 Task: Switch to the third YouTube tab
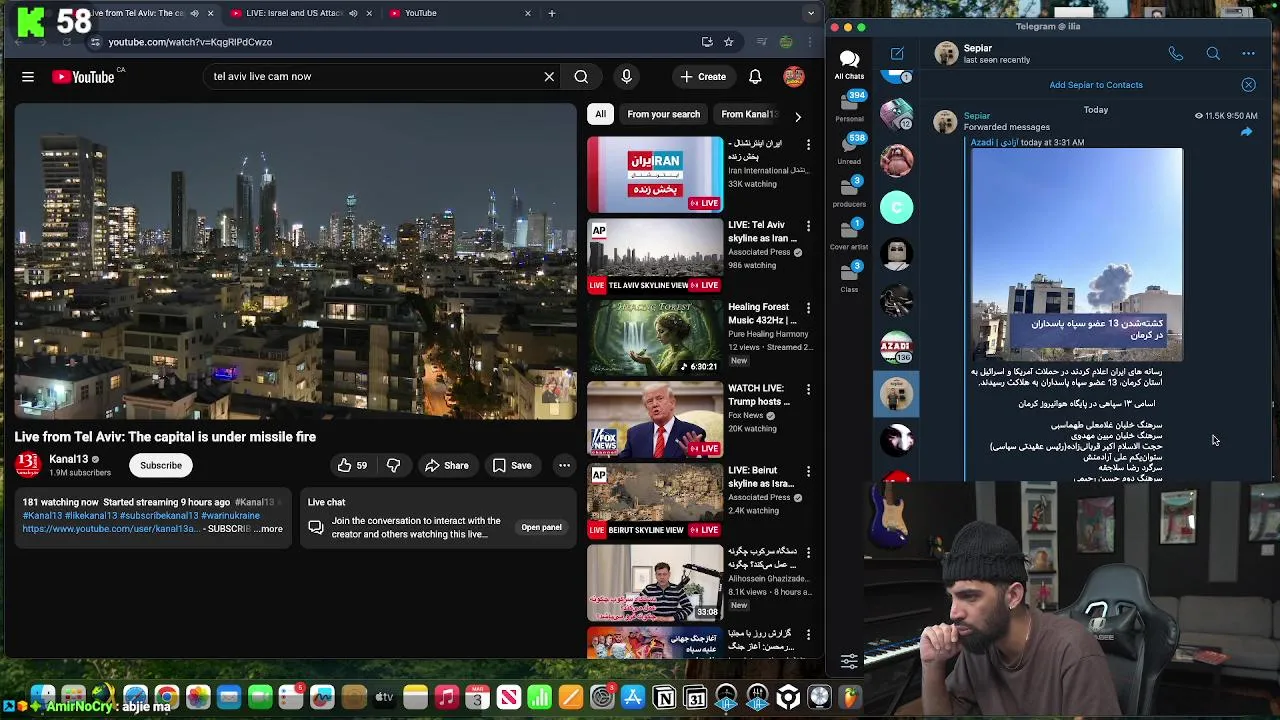pyautogui.click(x=460, y=13)
